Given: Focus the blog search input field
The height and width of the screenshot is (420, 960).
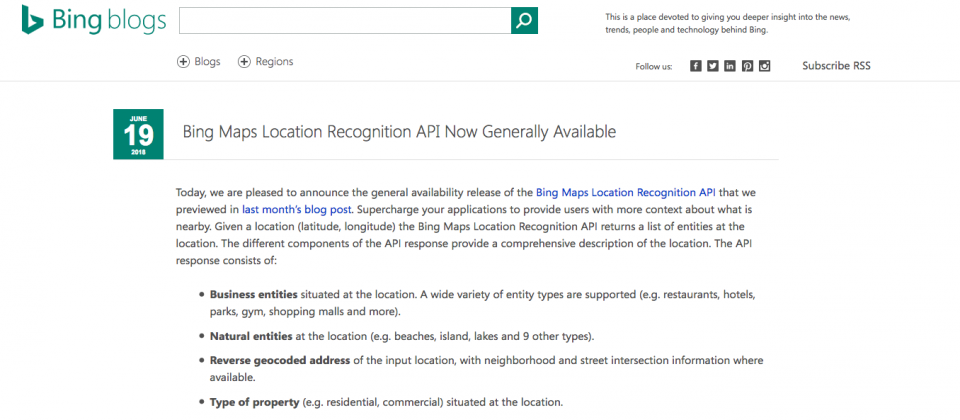Looking at the screenshot, I should point(345,21).
